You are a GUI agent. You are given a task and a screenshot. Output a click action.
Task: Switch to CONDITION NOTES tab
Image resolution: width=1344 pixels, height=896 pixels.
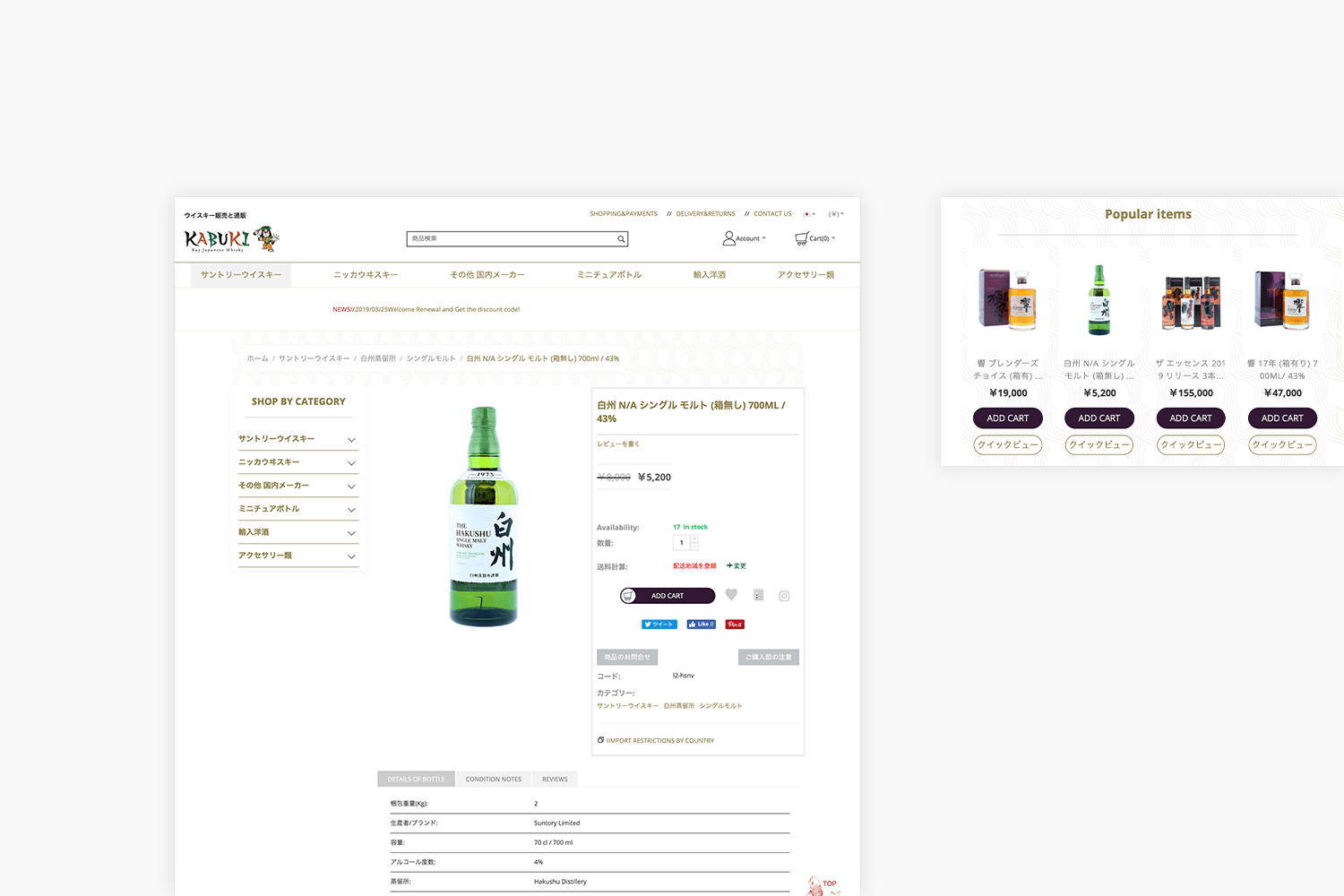(493, 780)
